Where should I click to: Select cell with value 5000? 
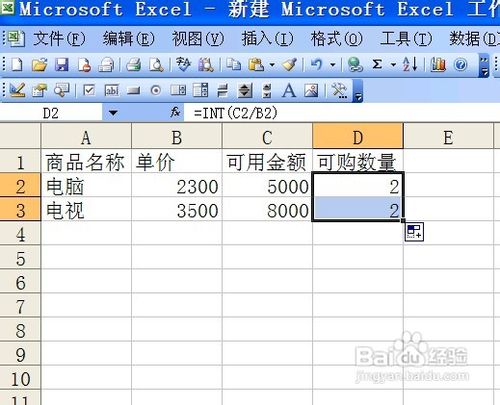[267, 186]
